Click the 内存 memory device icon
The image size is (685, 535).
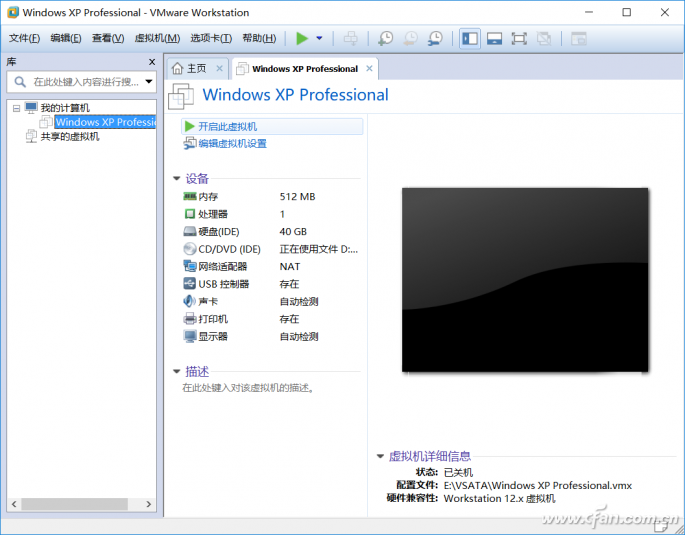(189, 197)
